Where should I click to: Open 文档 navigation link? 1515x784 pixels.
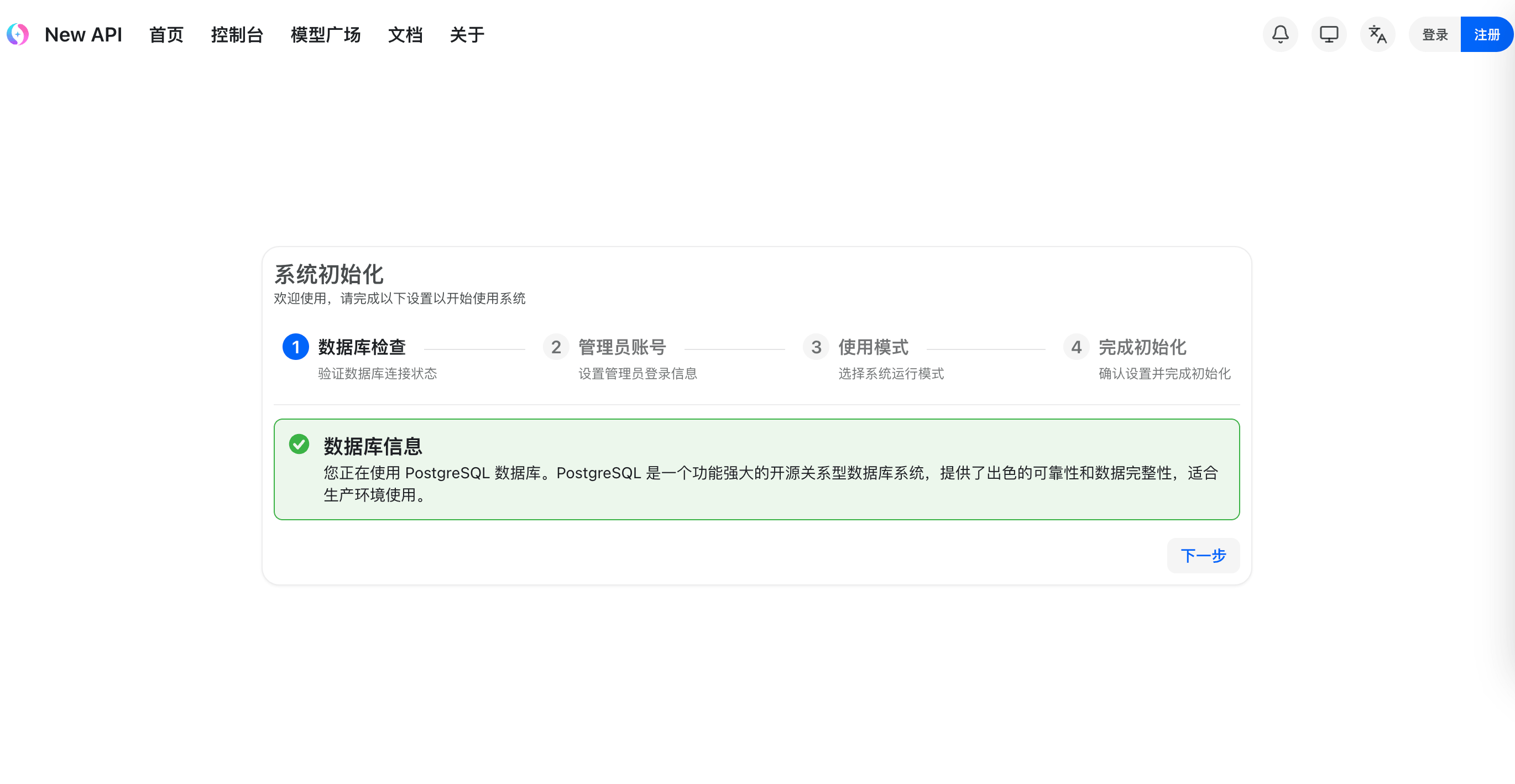pyautogui.click(x=405, y=35)
